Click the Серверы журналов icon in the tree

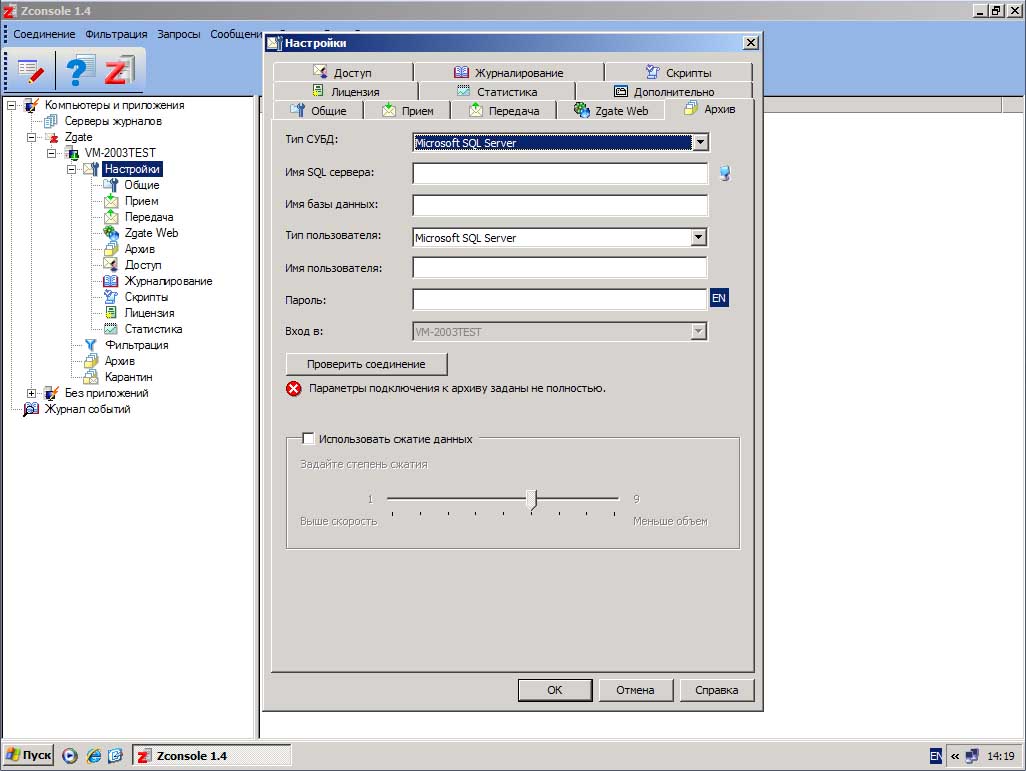coord(50,121)
